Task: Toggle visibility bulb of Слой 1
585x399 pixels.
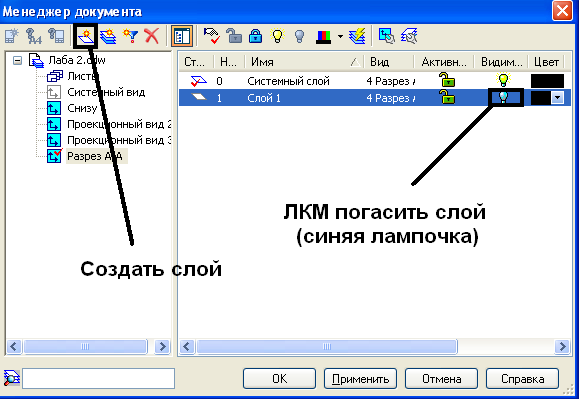Action: (504, 97)
